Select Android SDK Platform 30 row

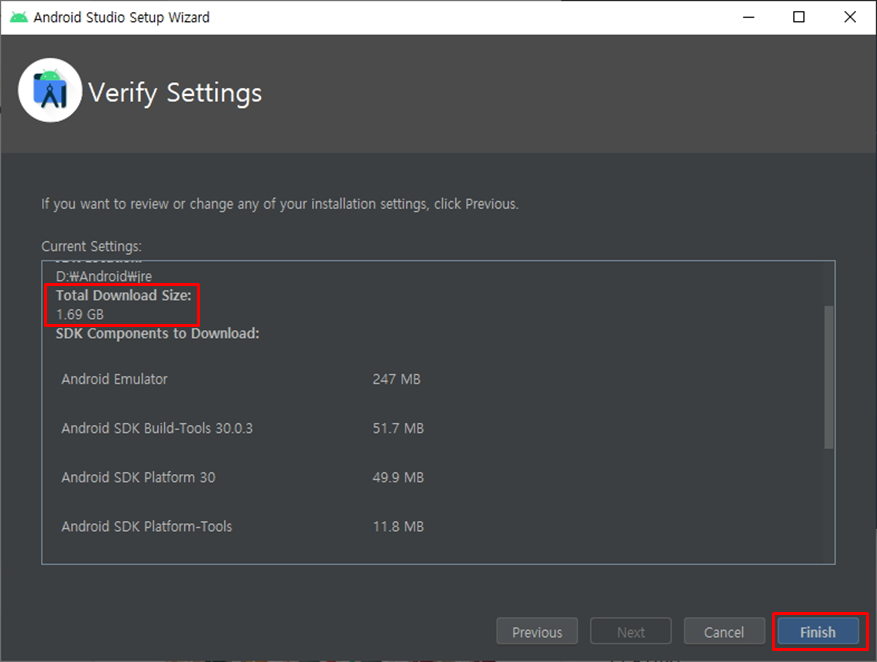[x=241, y=477]
